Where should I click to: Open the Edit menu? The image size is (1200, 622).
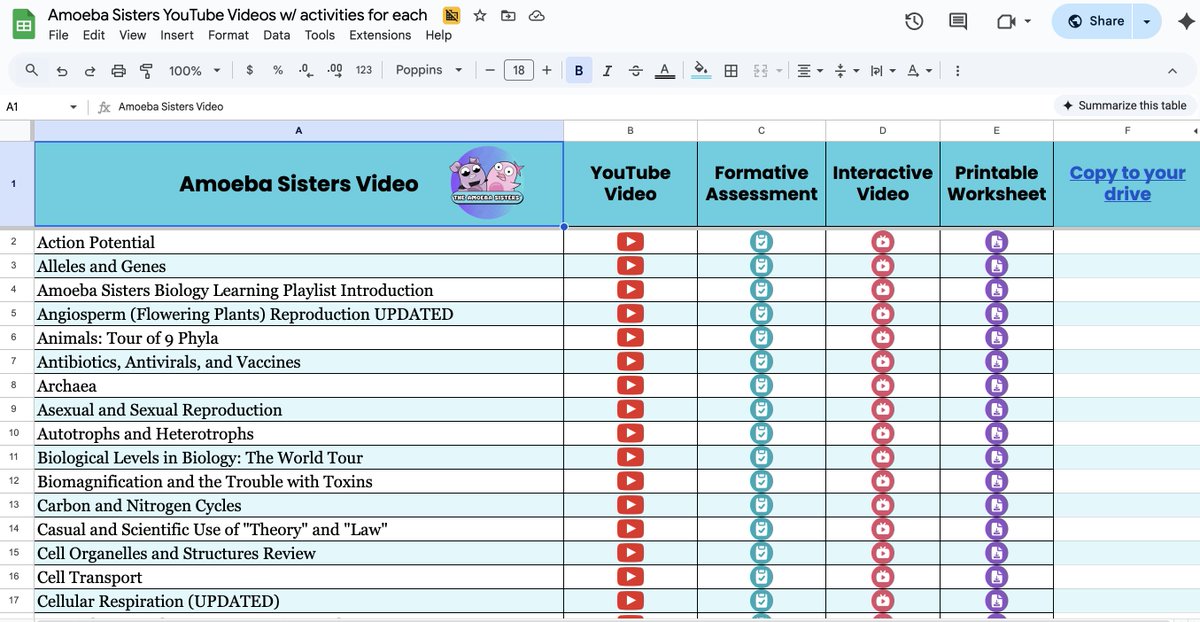[x=94, y=35]
